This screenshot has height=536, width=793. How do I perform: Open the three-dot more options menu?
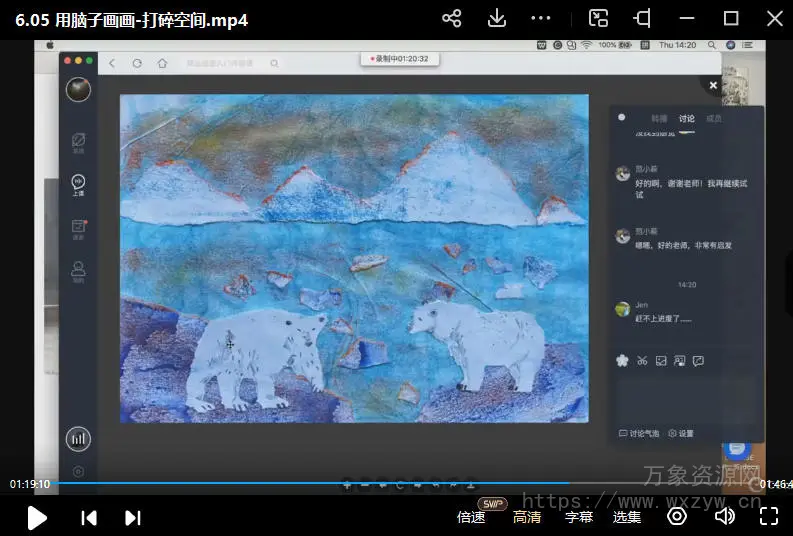541,18
